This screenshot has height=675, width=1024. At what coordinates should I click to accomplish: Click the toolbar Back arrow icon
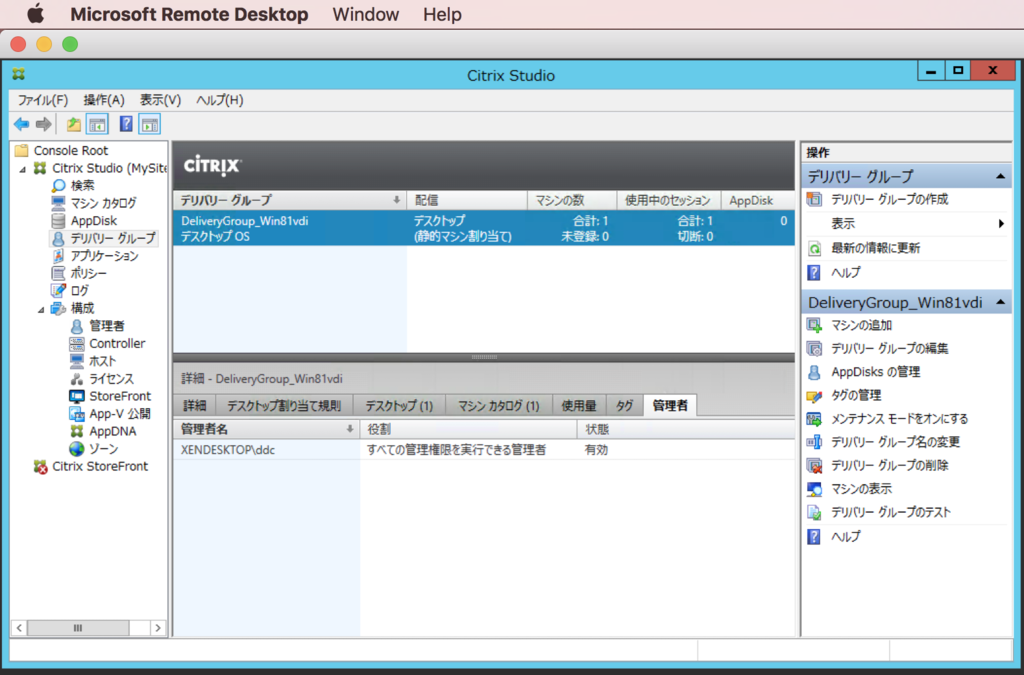click(x=22, y=124)
